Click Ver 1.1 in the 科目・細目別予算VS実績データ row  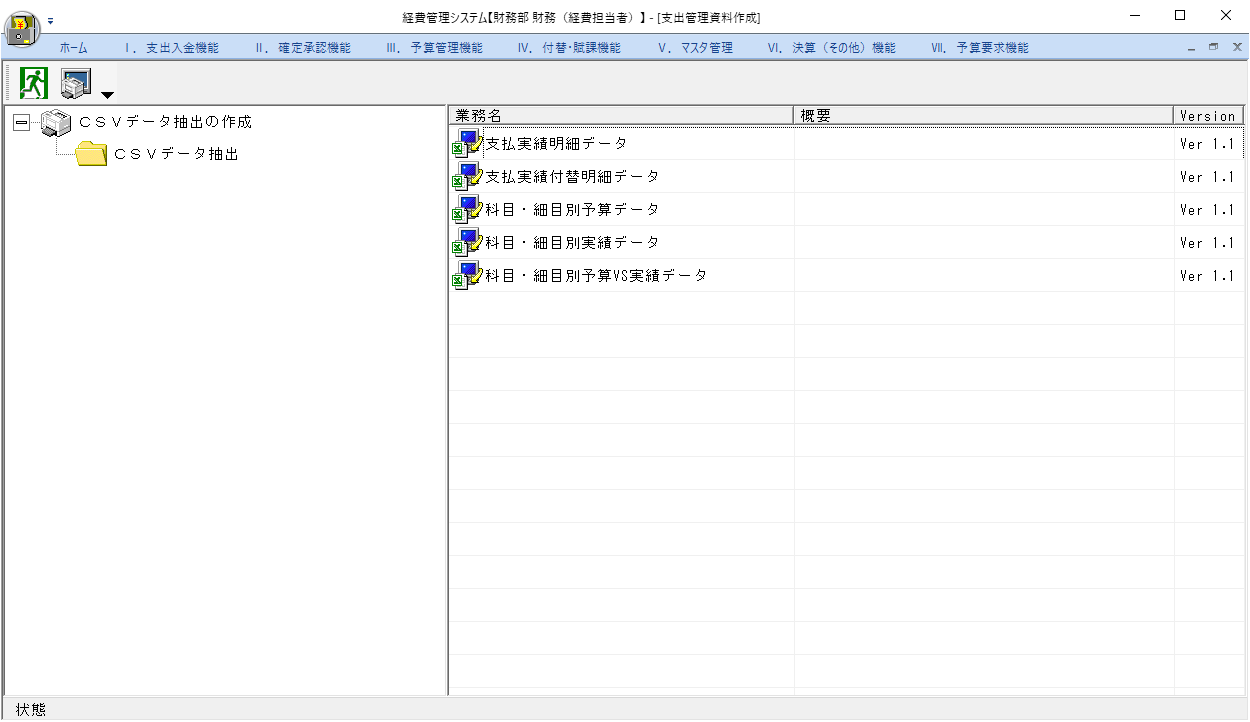pyautogui.click(x=1207, y=276)
